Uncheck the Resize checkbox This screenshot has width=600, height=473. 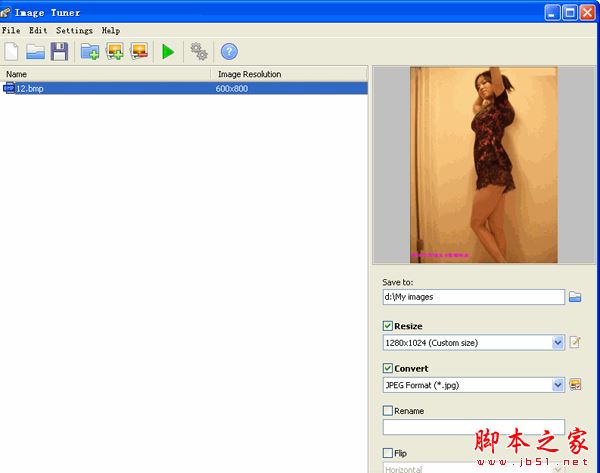(388, 326)
